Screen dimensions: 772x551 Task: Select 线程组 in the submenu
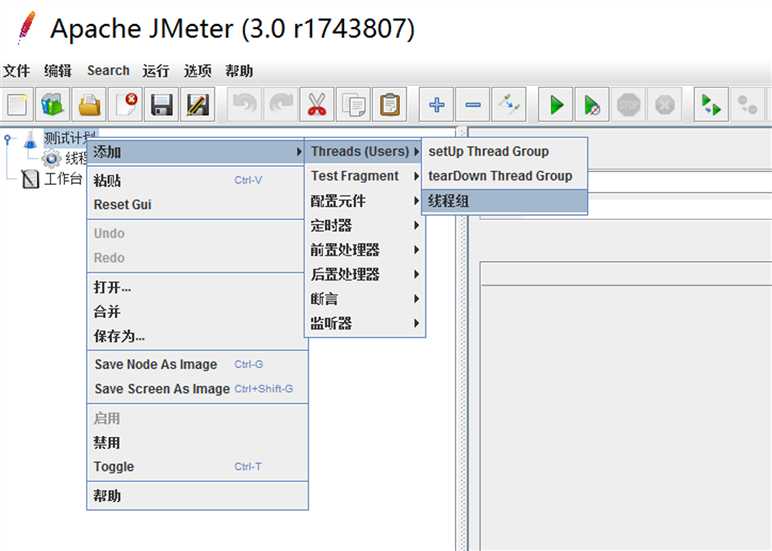[505, 201]
